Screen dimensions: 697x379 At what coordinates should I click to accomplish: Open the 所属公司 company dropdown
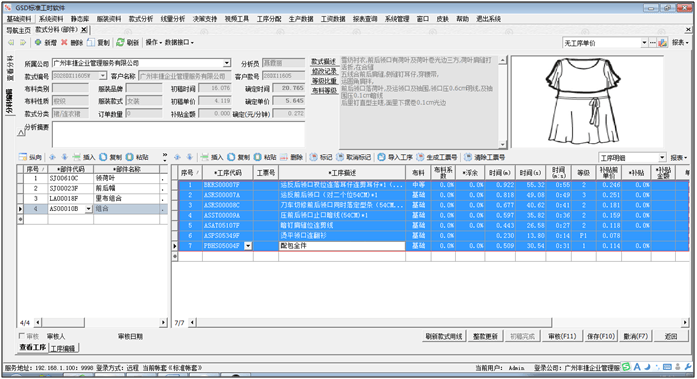227,63
